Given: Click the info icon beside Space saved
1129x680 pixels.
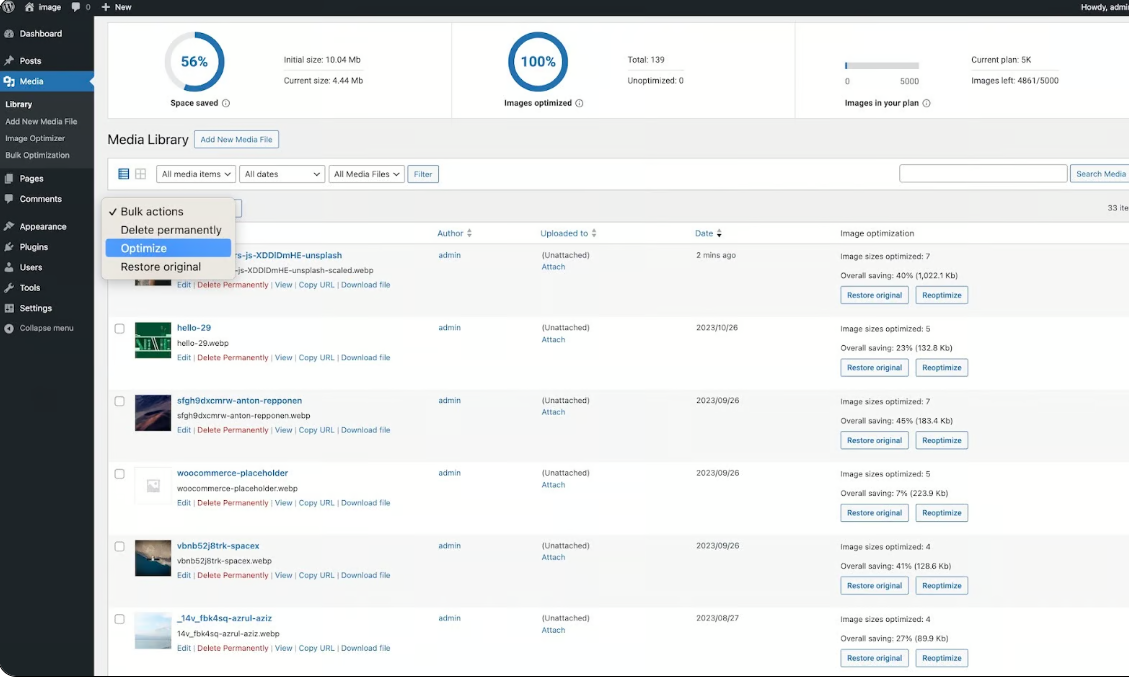Looking at the screenshot, I should pos(226,103).
